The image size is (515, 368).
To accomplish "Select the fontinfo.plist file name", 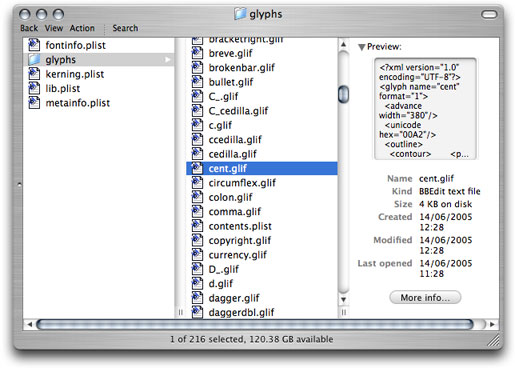I will 76,45.
